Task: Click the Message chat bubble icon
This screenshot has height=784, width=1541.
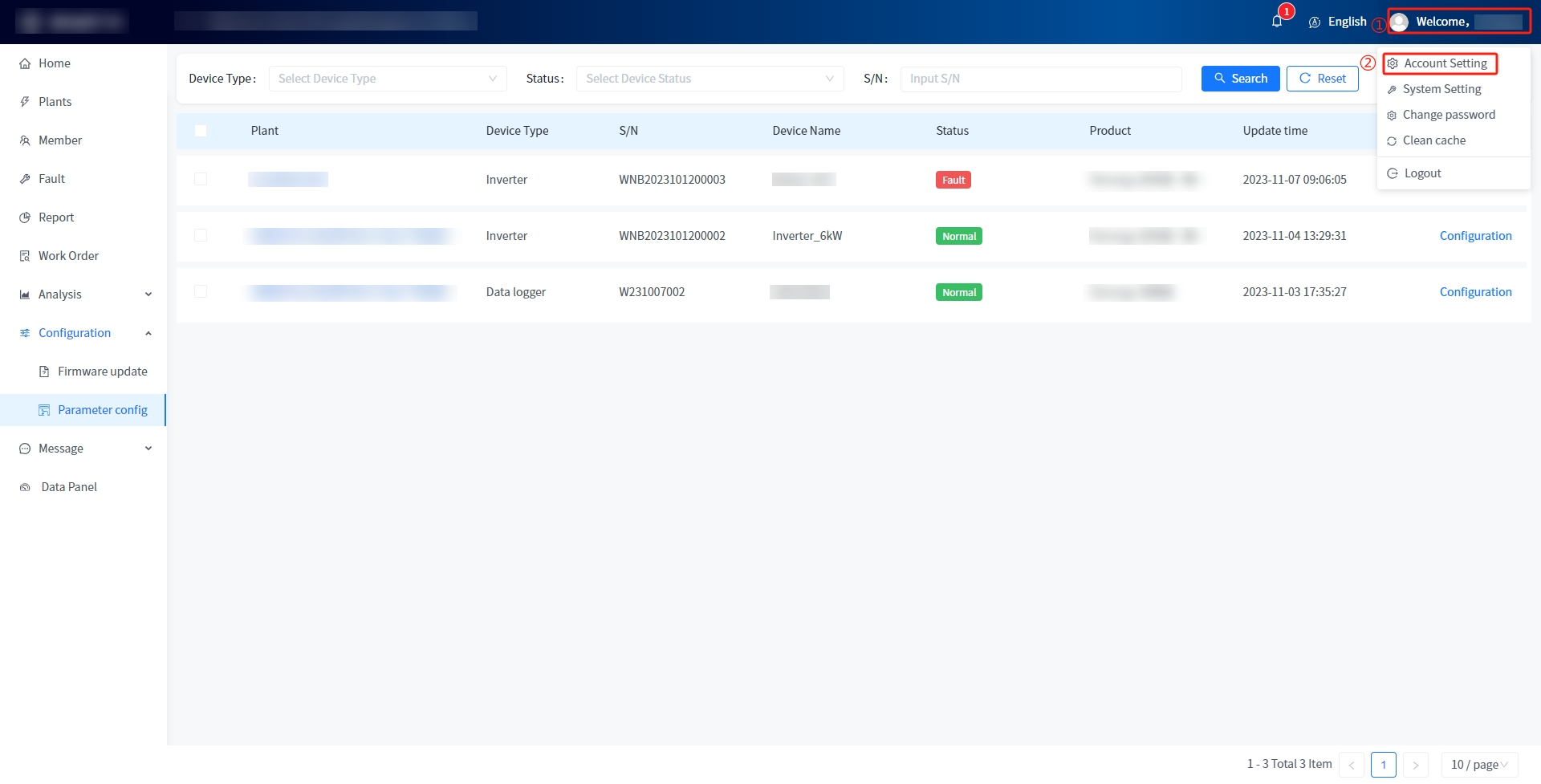Action: point(25,449)
